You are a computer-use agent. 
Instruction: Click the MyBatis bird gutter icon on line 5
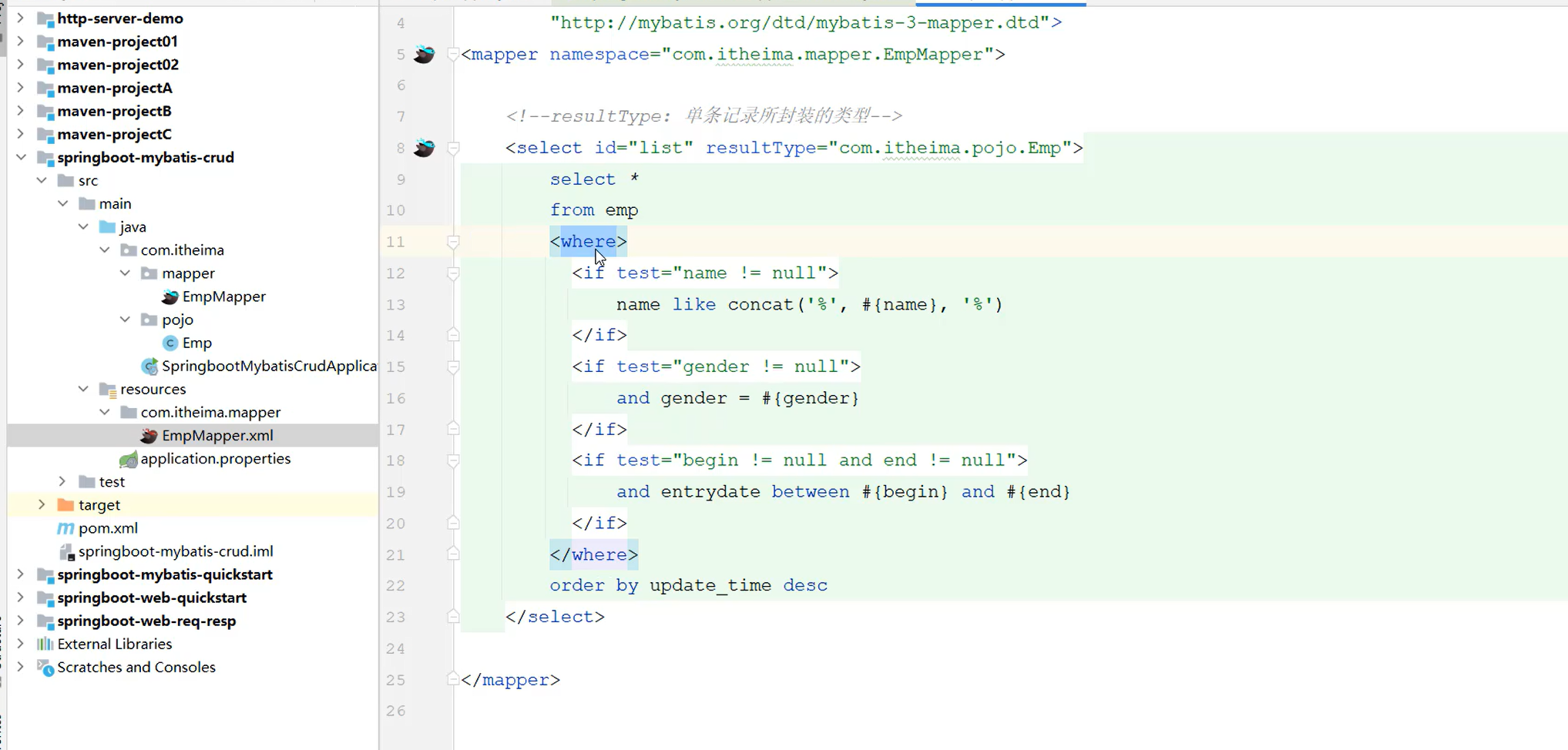click(423, 54)
